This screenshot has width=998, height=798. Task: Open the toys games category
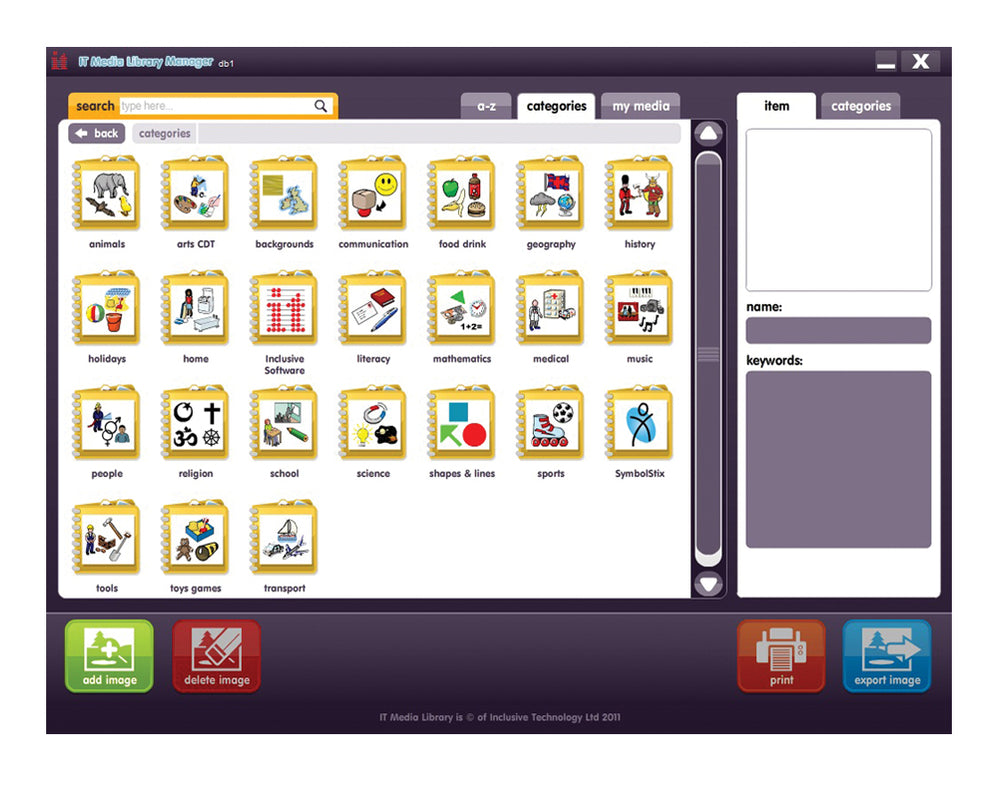coord(195,537)
